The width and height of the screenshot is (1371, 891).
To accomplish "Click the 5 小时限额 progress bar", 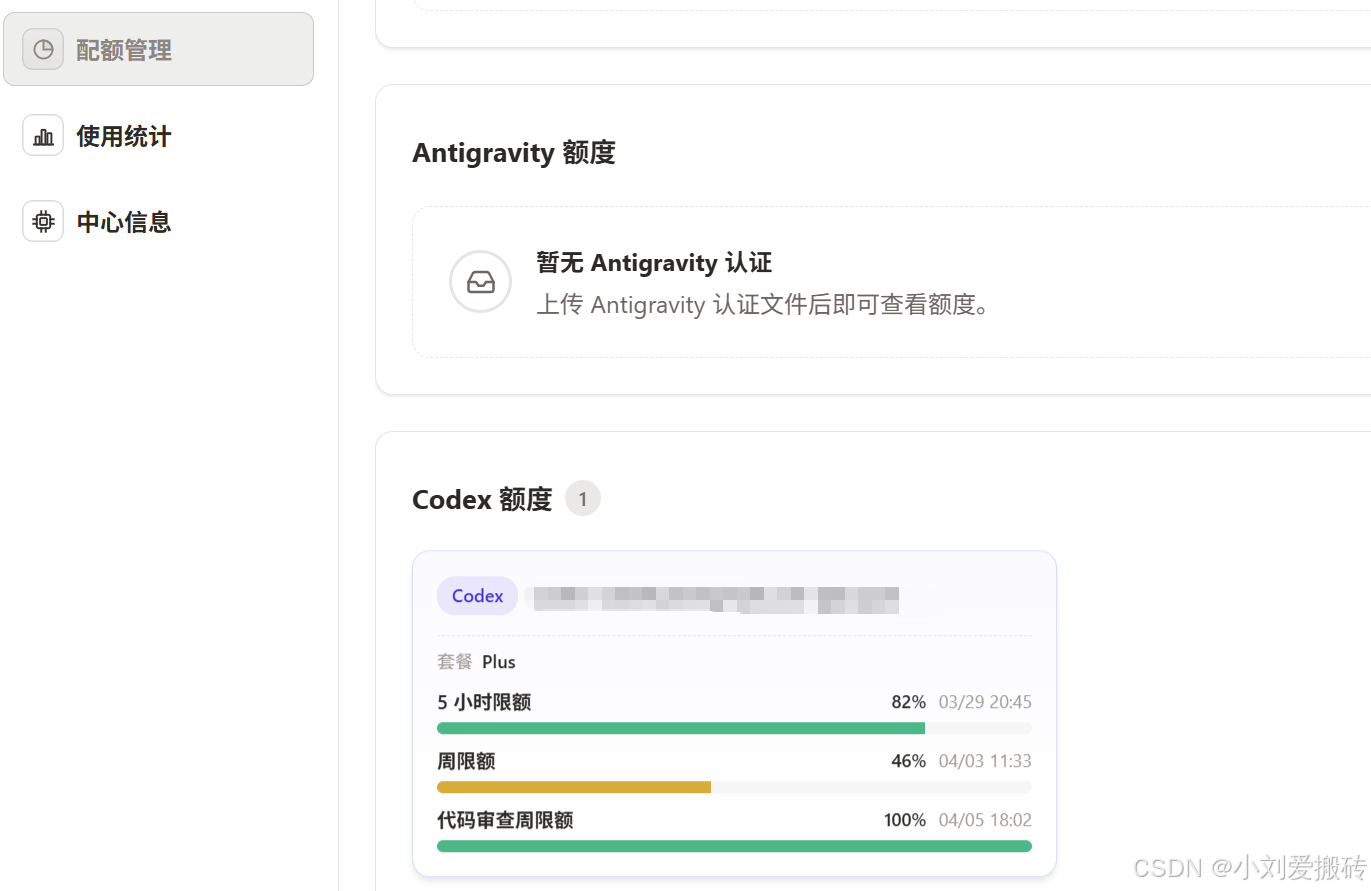I will [733, 728].
